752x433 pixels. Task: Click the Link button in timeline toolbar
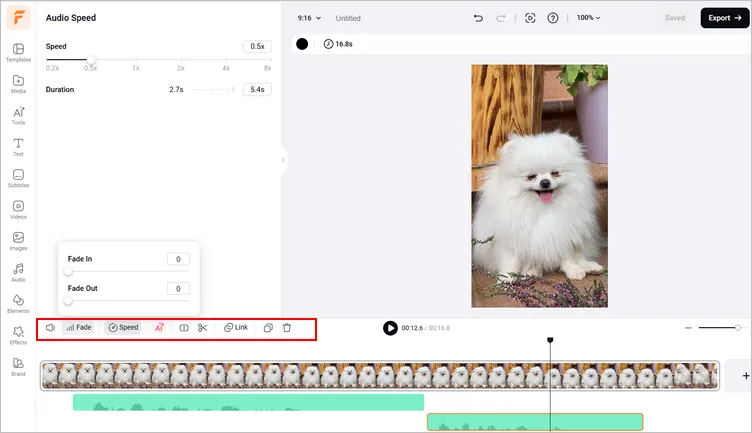tap(236, 328)
